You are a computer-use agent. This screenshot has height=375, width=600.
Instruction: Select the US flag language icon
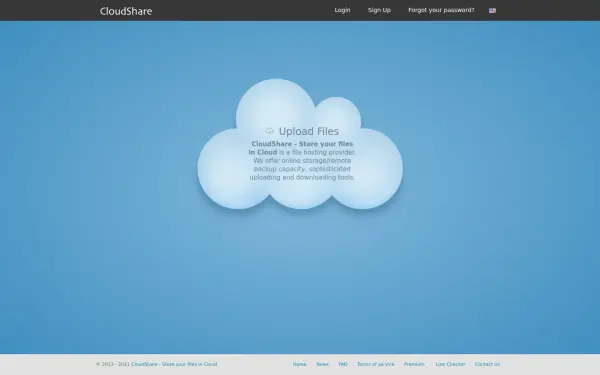tap(492, 11)
